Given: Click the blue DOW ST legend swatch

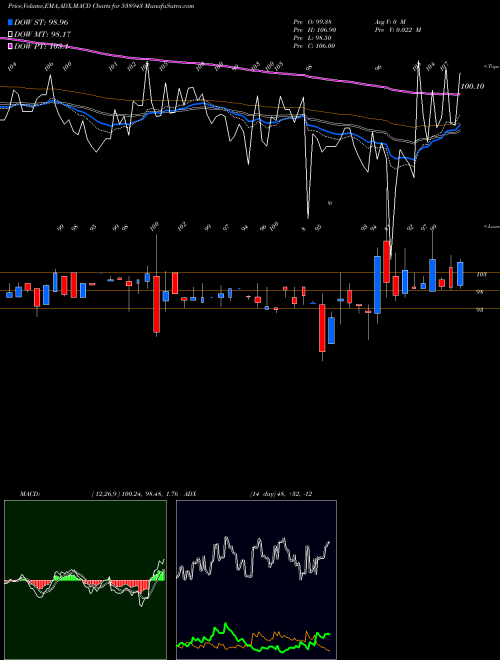Looking at the screenshot, I should (11, 22).
